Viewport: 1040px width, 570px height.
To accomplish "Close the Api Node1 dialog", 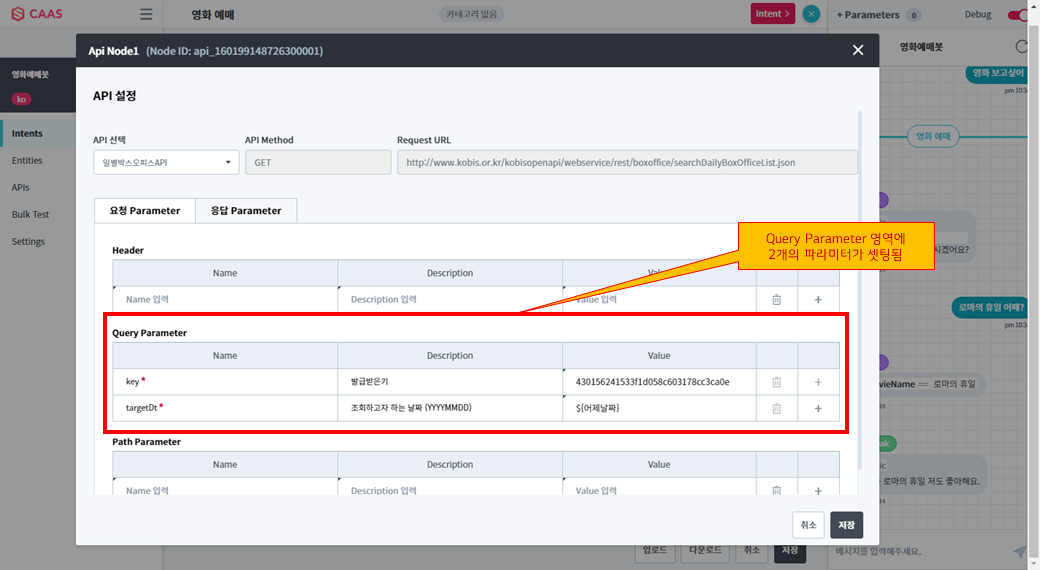I will [857, 50].
